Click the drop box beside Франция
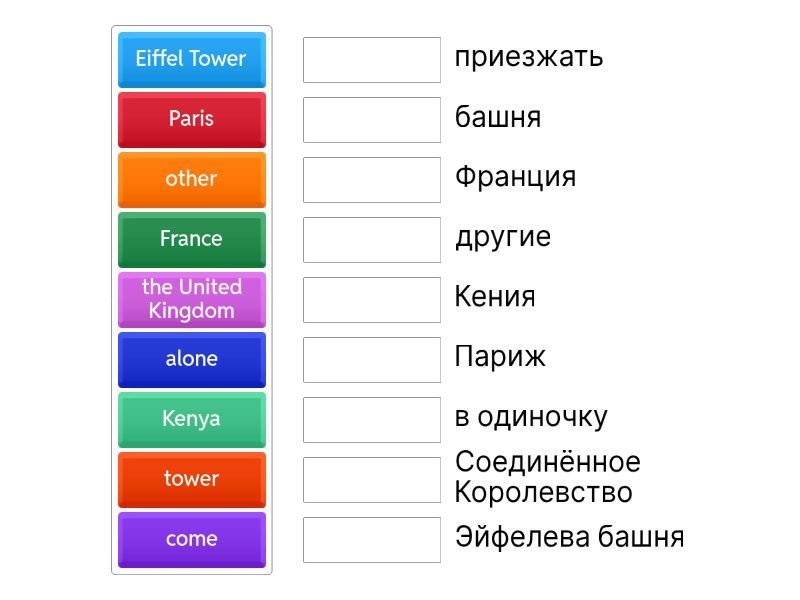Image resolution: width=800 pixels, height=600 pixels. pyautogui.click(x=372, y=180)
